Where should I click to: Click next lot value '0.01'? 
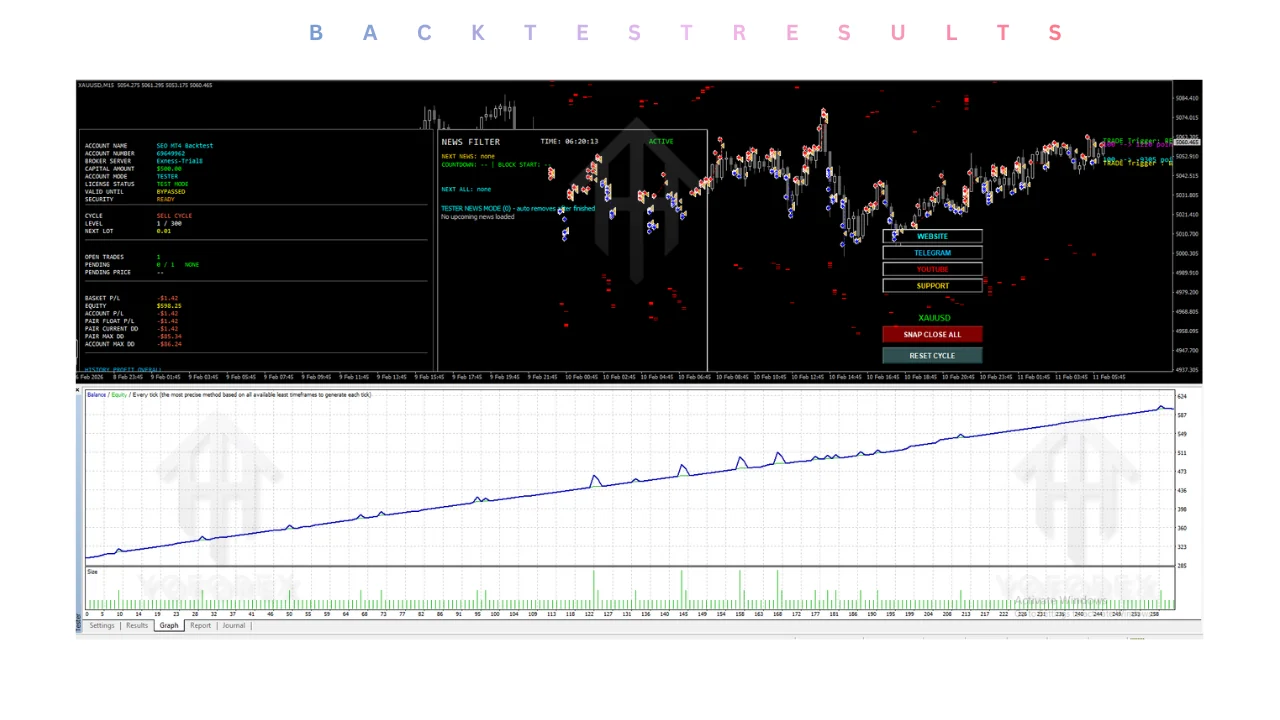[164, 231]
